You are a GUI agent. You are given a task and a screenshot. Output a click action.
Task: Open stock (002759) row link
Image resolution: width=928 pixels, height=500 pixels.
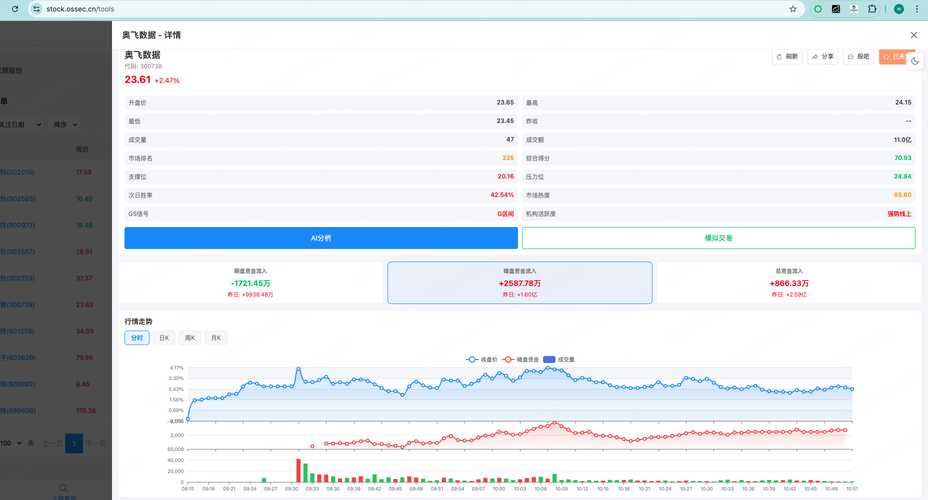(17, 278)
